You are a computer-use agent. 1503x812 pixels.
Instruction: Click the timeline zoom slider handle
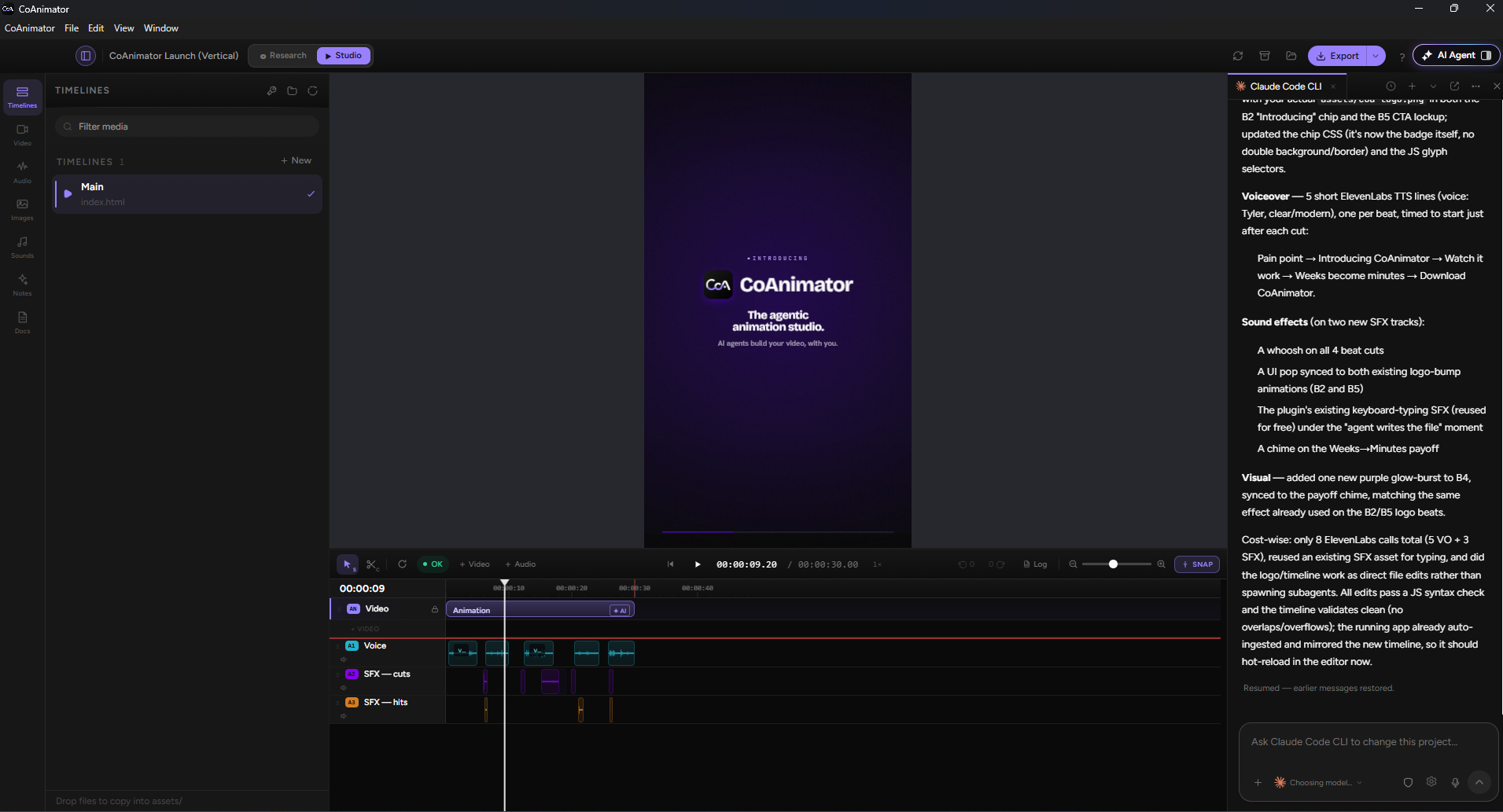click(1113, 564)
